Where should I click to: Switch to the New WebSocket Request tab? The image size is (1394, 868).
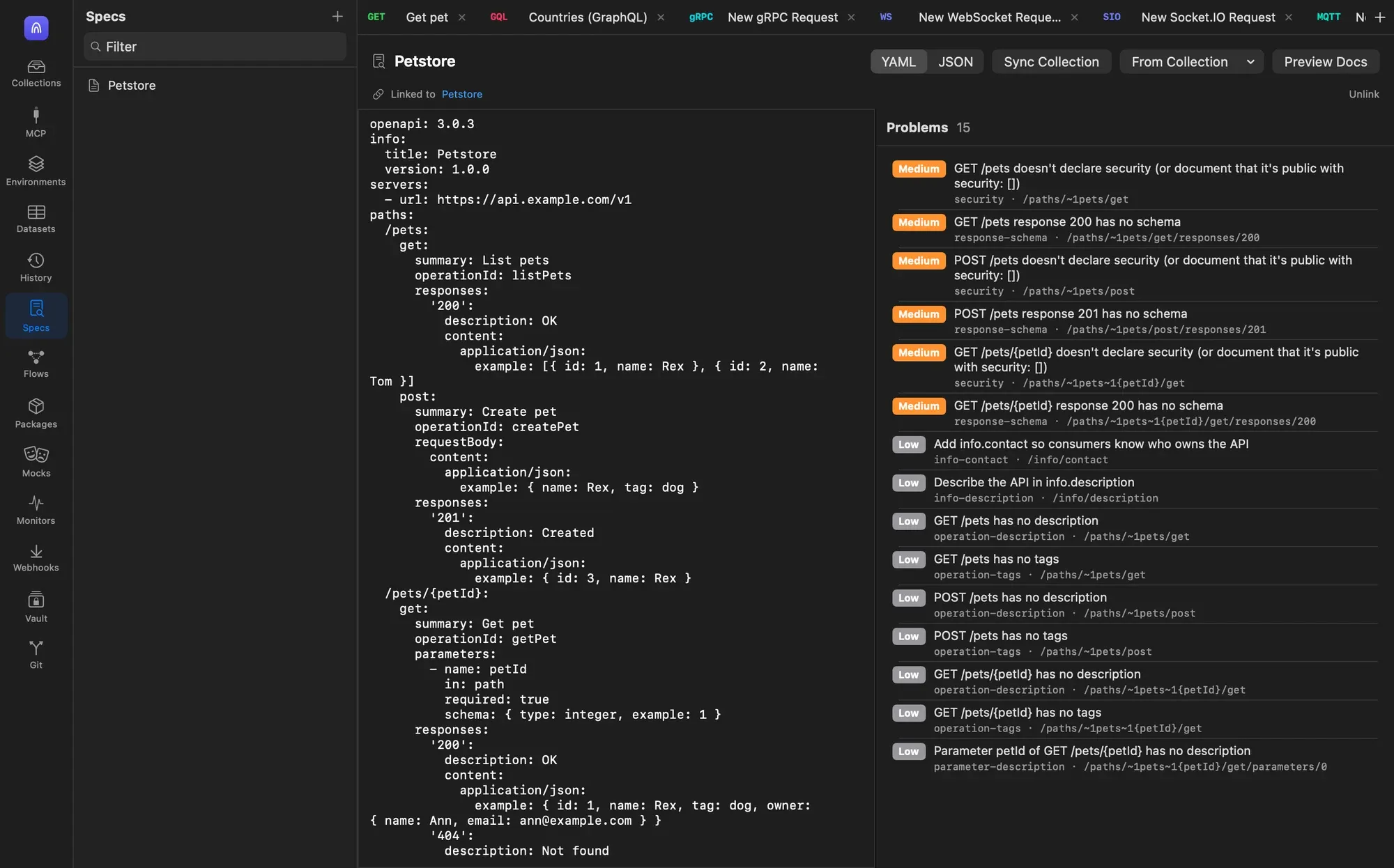(990, 17)
